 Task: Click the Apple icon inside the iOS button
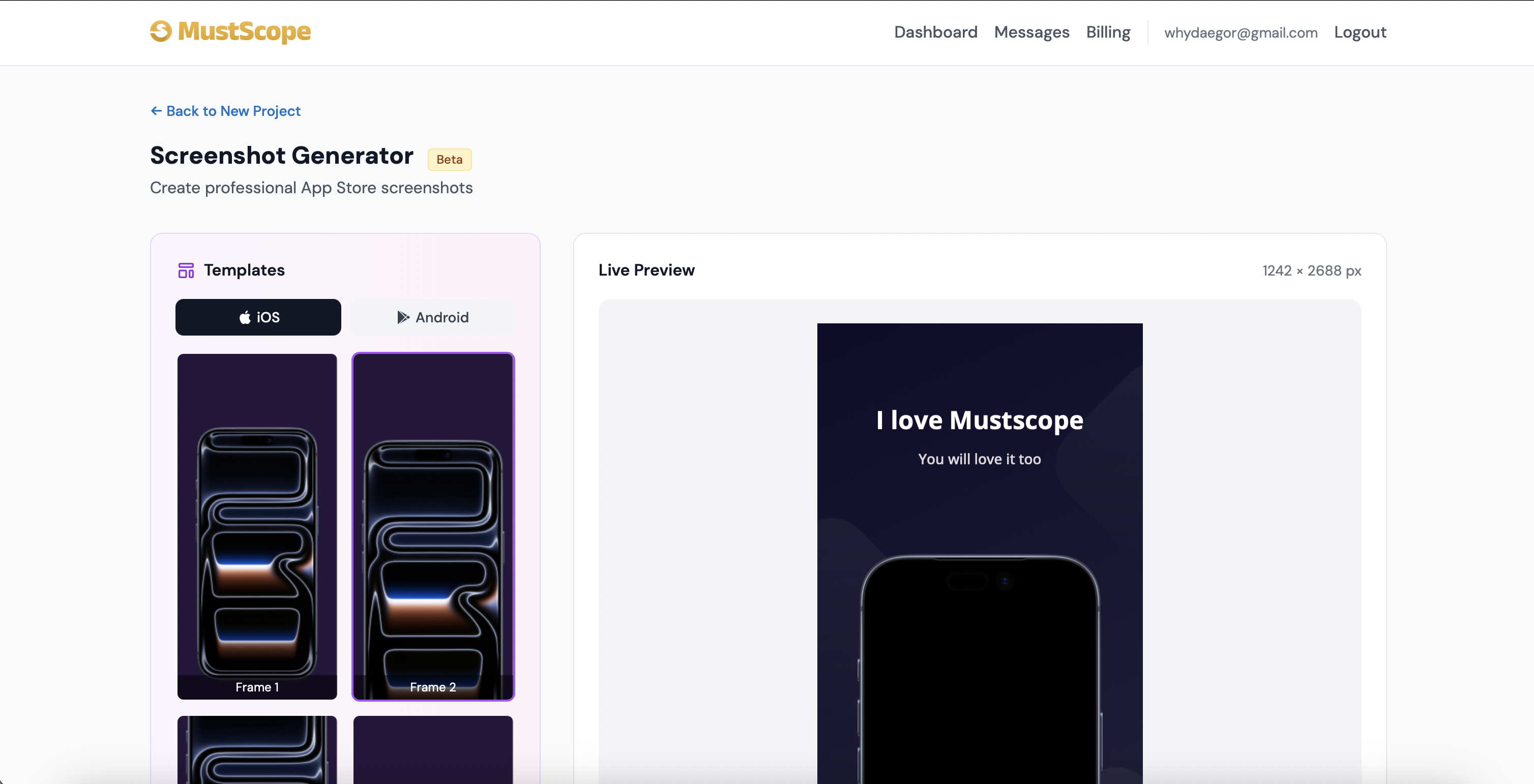point(245,317)
